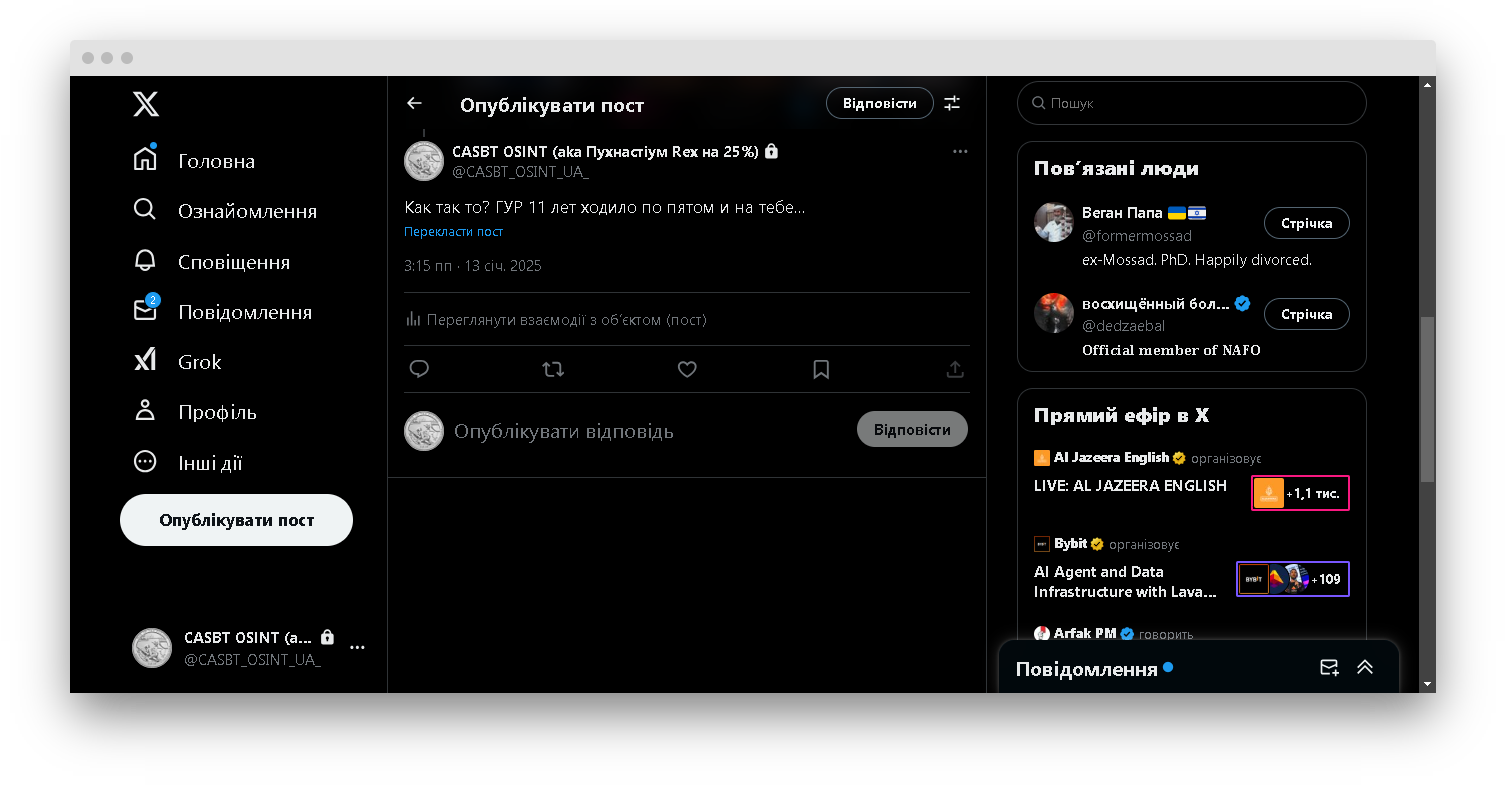Open the reply filter settings icon
This screenshot has width=1506, height=793.
[952, 103]
